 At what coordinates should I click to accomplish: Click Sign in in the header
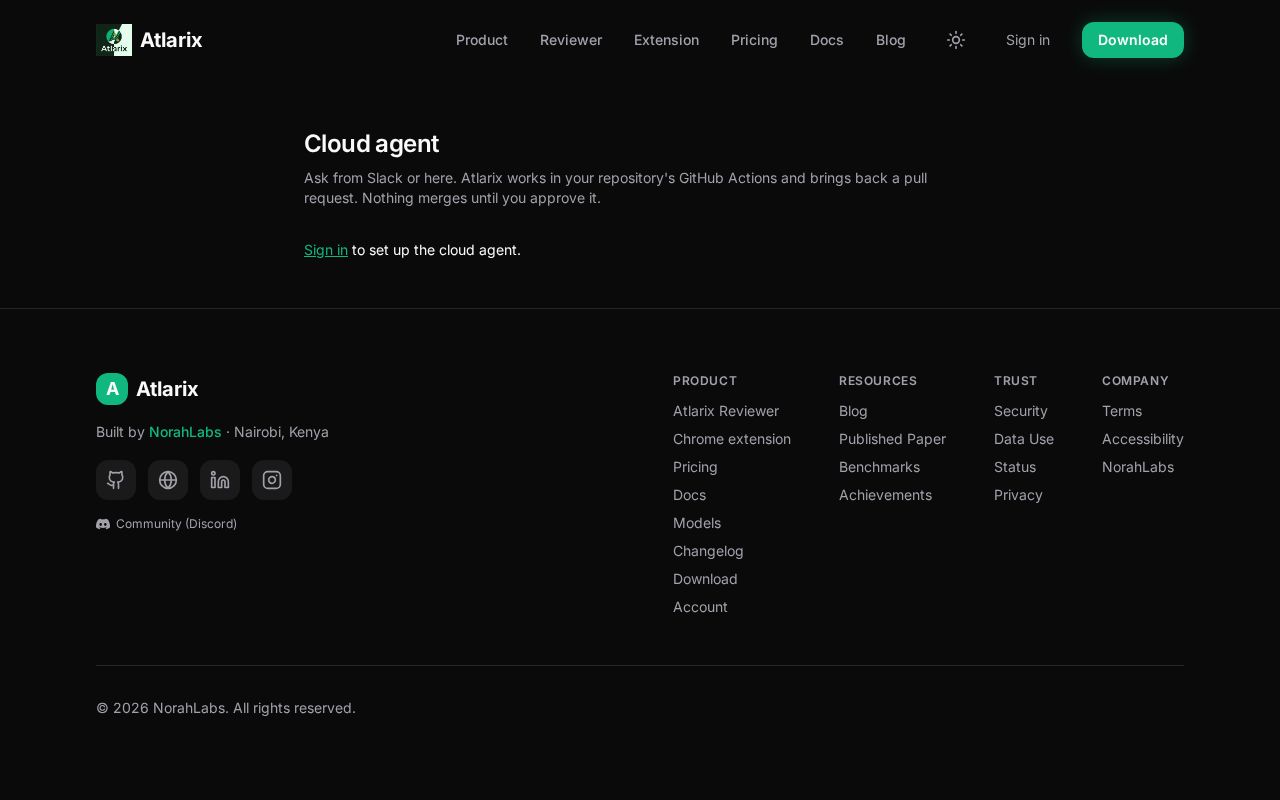[1028, 40]
